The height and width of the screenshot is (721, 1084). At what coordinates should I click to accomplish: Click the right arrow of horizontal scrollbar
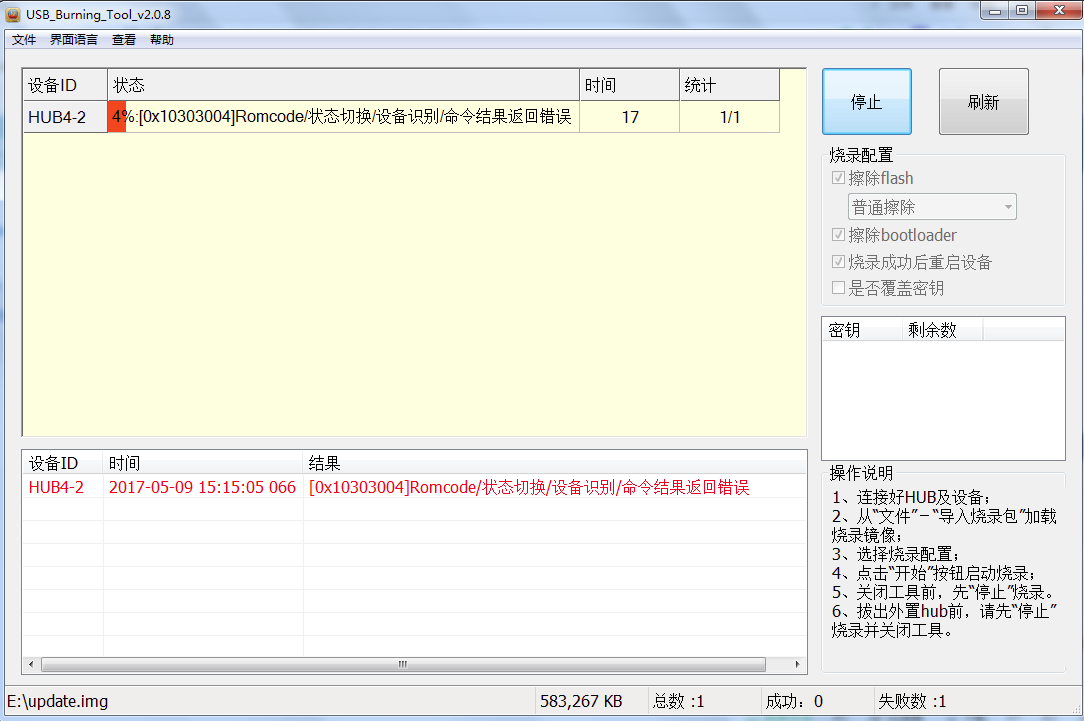pyautogui.click(x=797, y=664)
